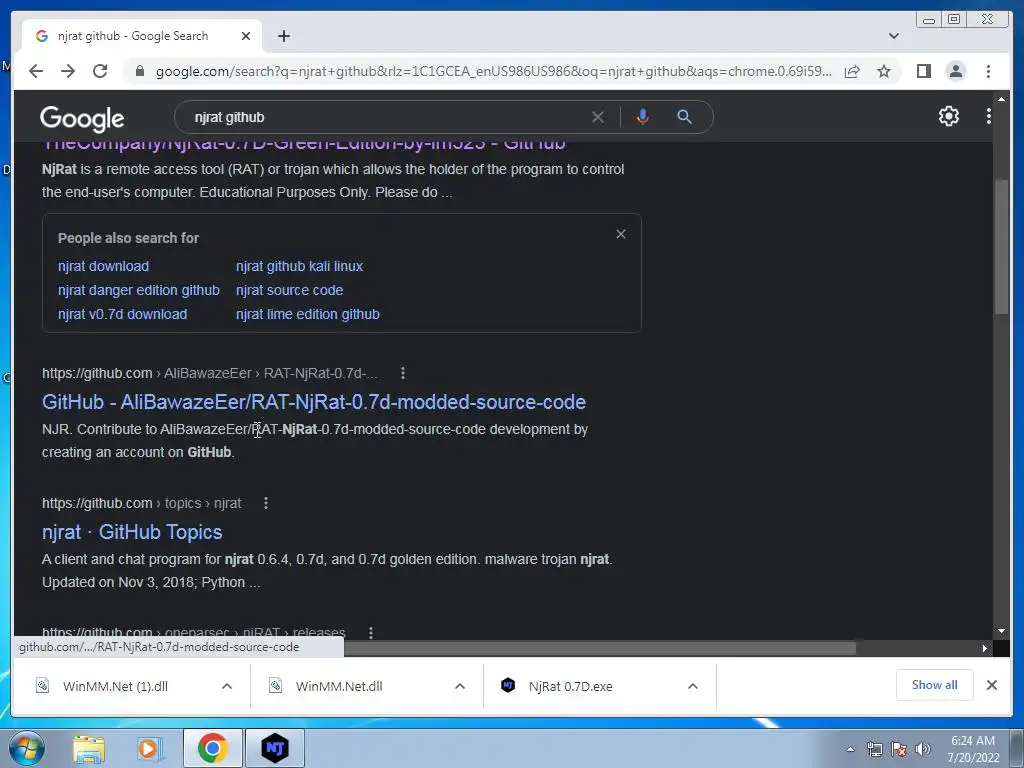Open the tab search dropdown chevron
Screen dimensions: 1024x768
pos(894,36)
